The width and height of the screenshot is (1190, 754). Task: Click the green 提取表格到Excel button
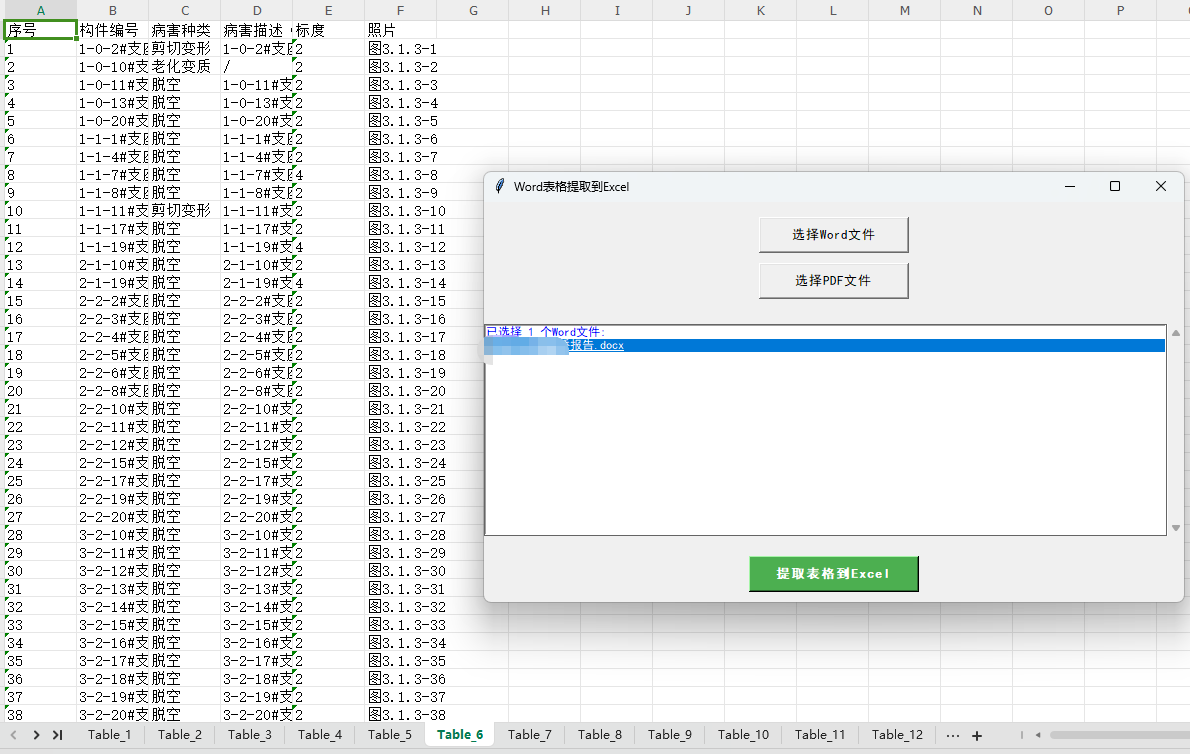[x=833, y=574]
